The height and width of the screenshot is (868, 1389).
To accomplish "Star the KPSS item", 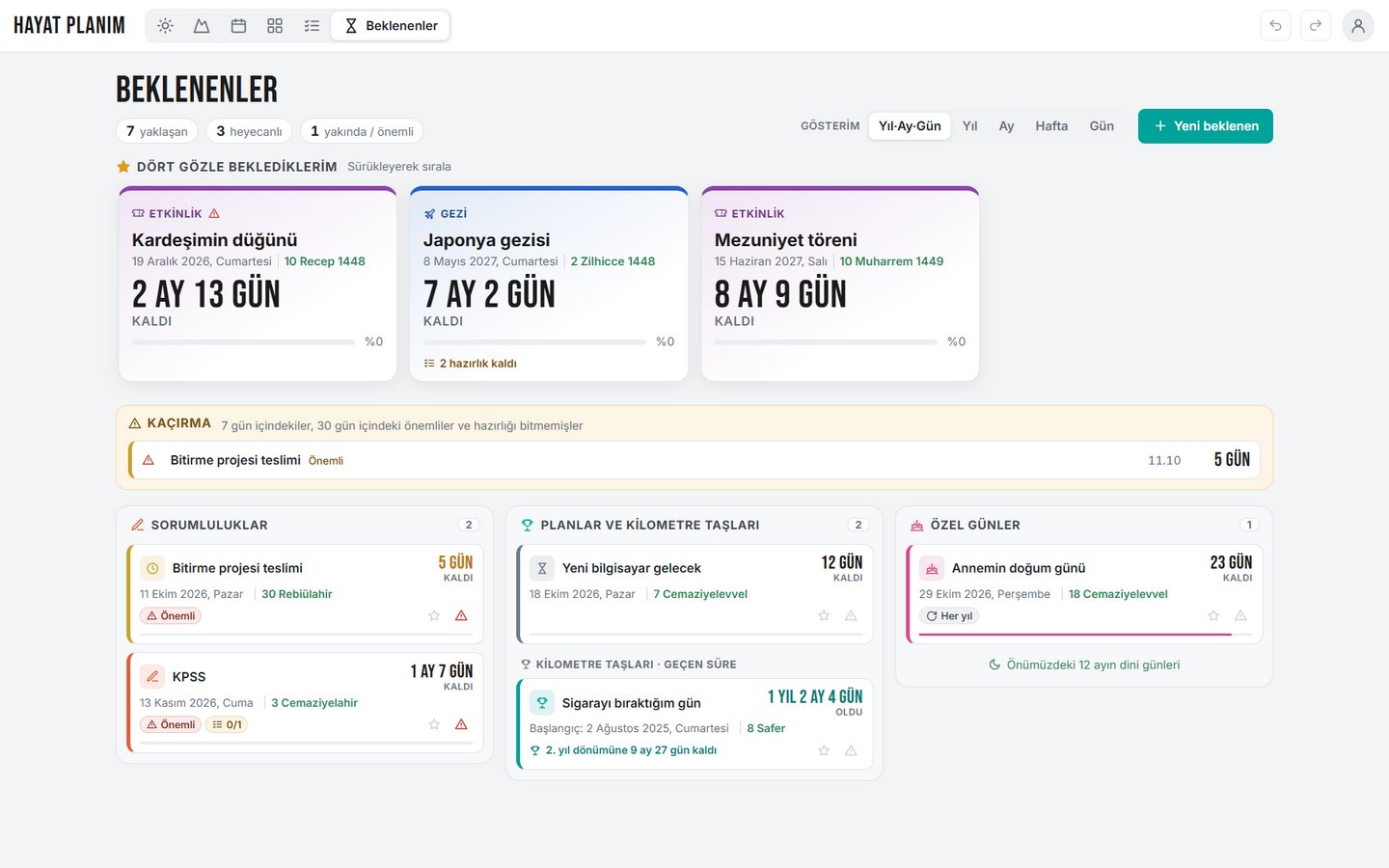I will (434, 724).
